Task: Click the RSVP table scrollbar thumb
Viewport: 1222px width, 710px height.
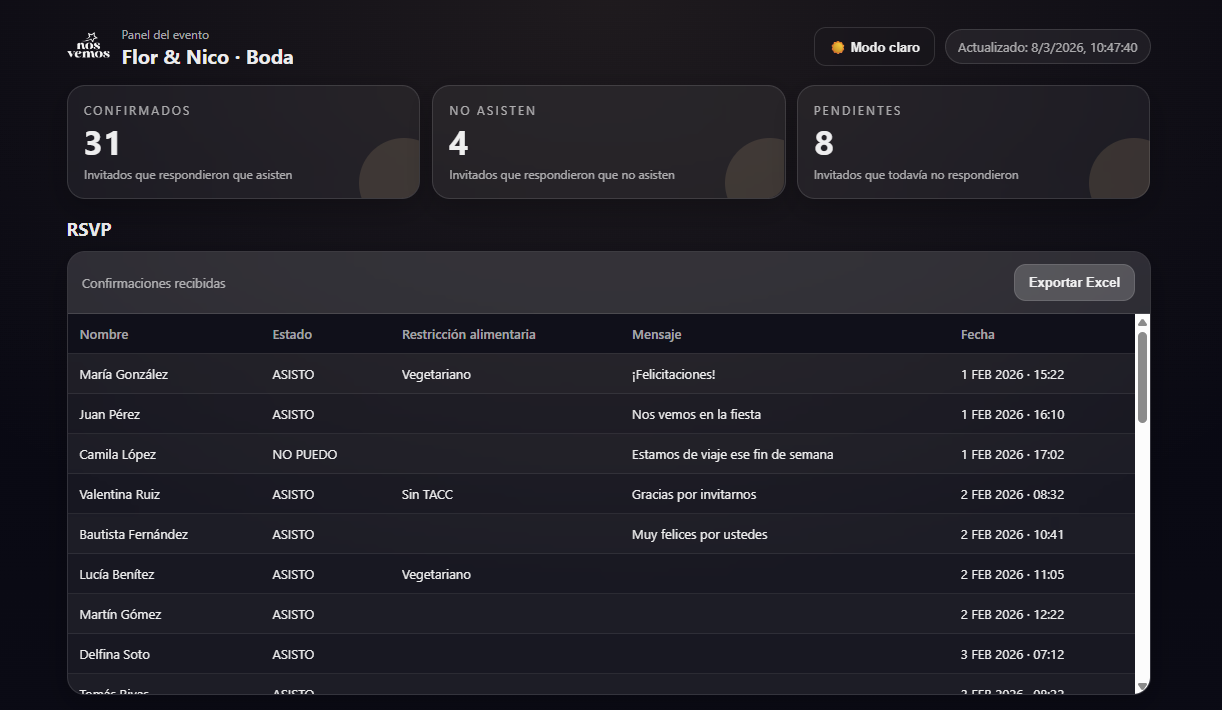Action: (1142, 377)
